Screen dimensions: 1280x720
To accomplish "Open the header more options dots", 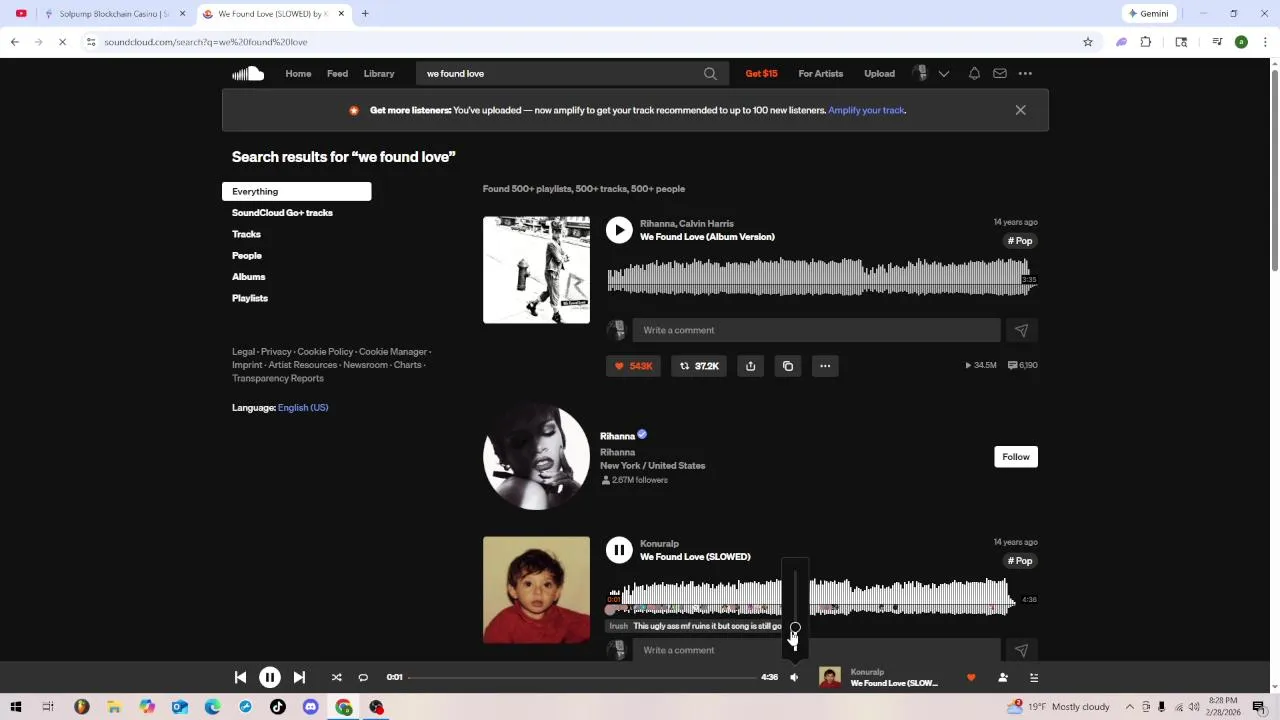I will click(x=1025, y=73).
